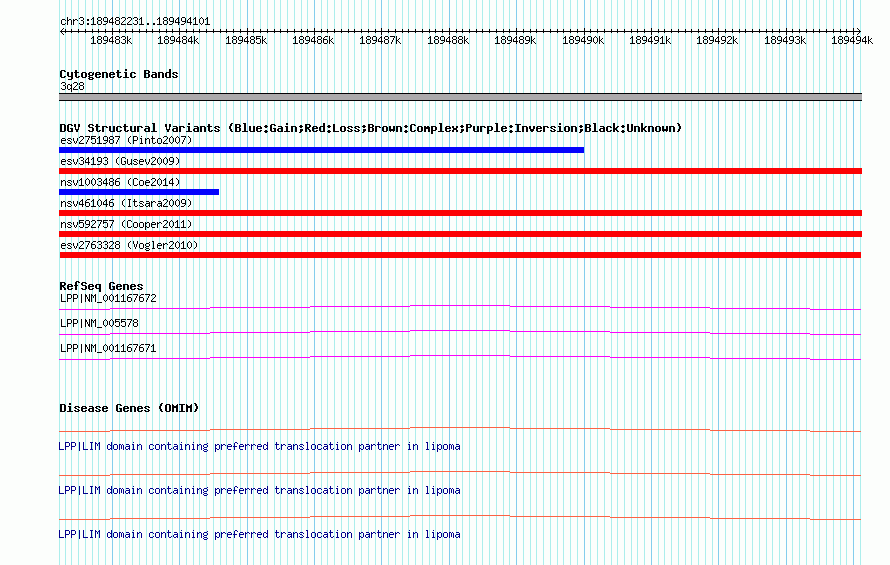Open the topmost LPP|LIM domain OMIM link

click(259, 447)
